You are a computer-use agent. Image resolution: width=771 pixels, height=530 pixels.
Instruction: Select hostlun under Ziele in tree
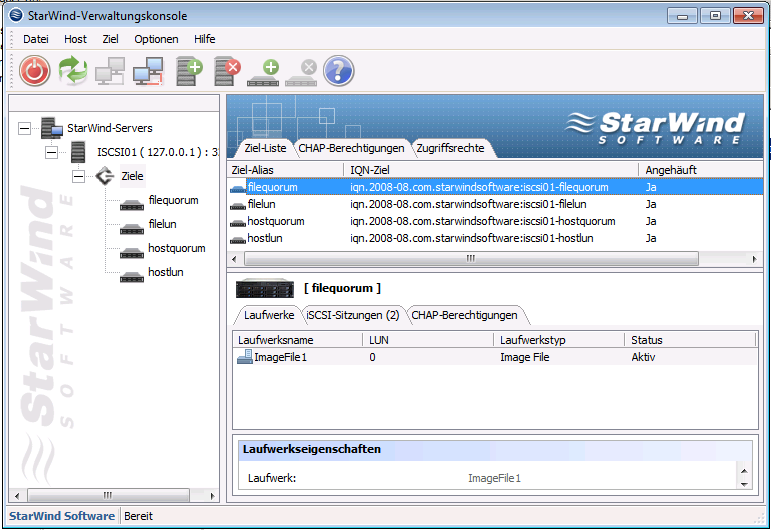166,272
